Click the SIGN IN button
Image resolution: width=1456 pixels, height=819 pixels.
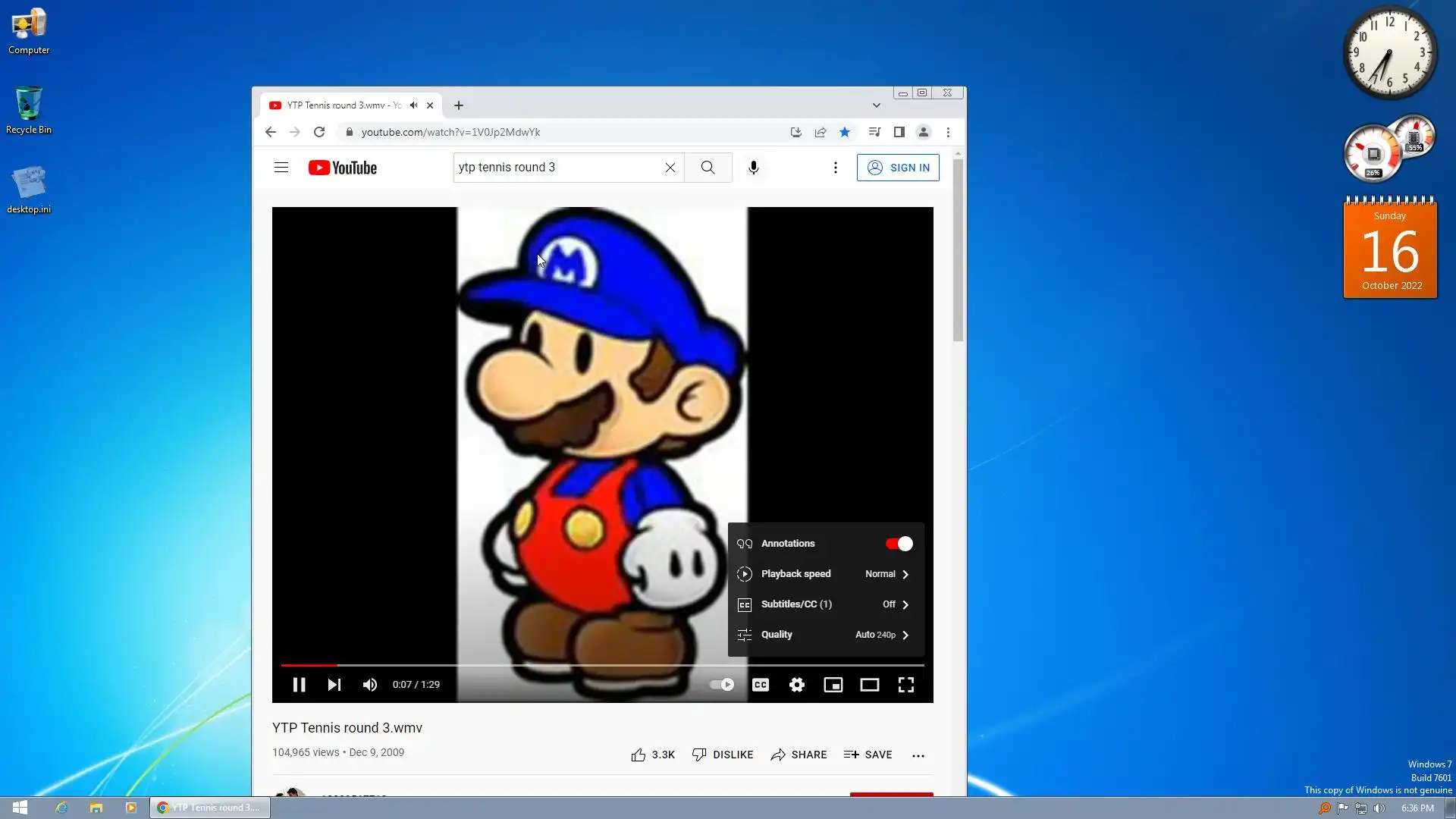(x=898, y=168)
